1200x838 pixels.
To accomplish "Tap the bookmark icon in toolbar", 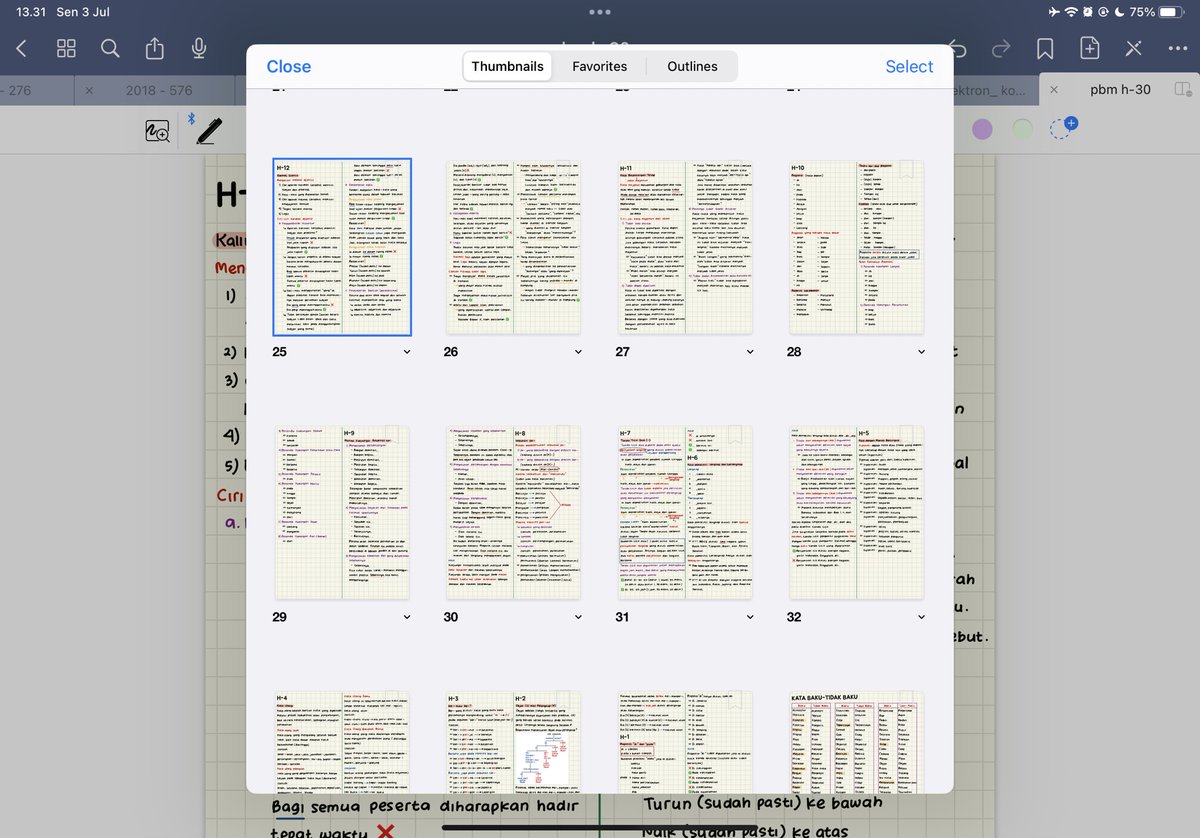I will [x=1045, y=48].
